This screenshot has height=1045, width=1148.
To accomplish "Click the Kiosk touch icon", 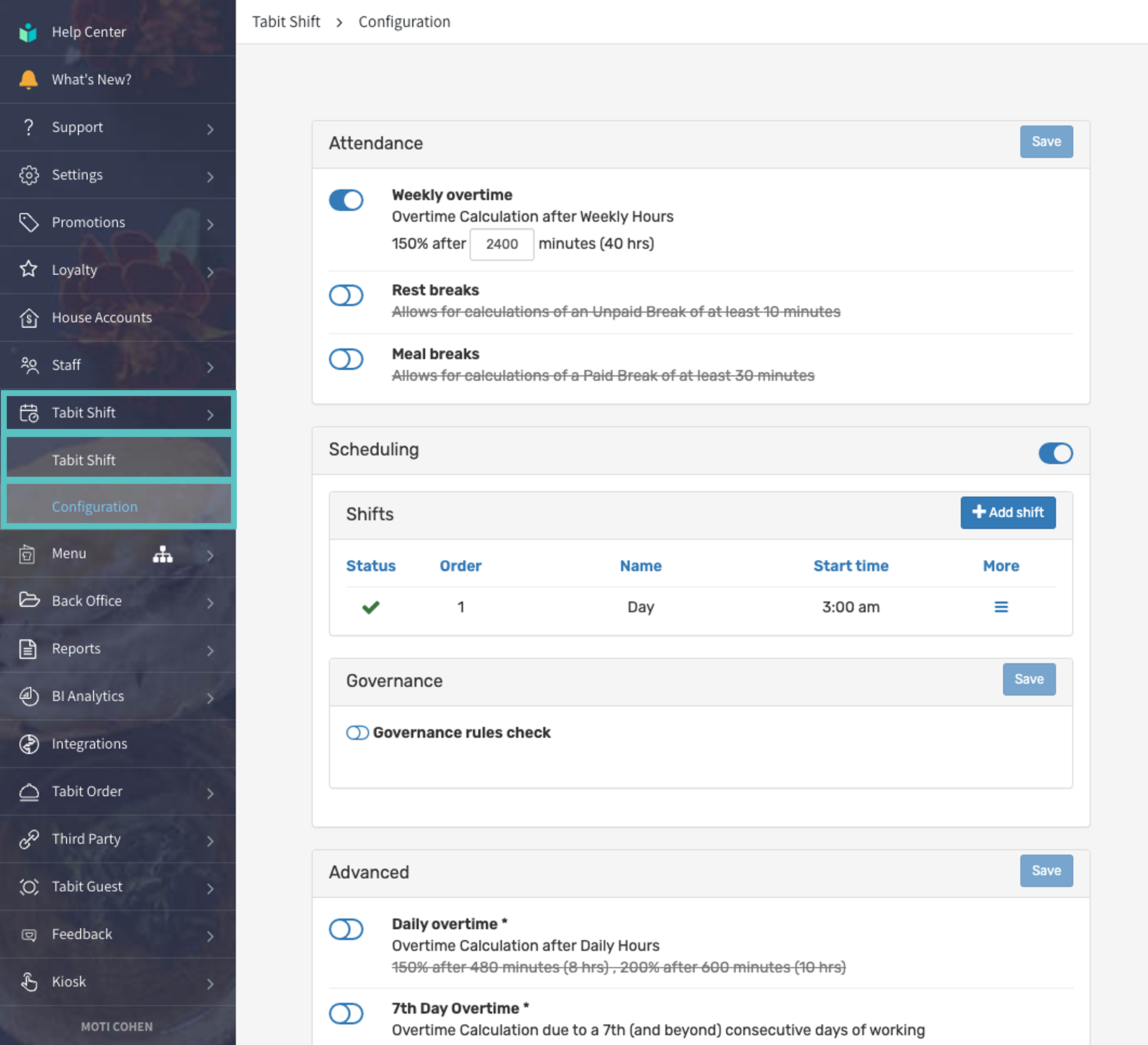I will (x=28, y=982).
